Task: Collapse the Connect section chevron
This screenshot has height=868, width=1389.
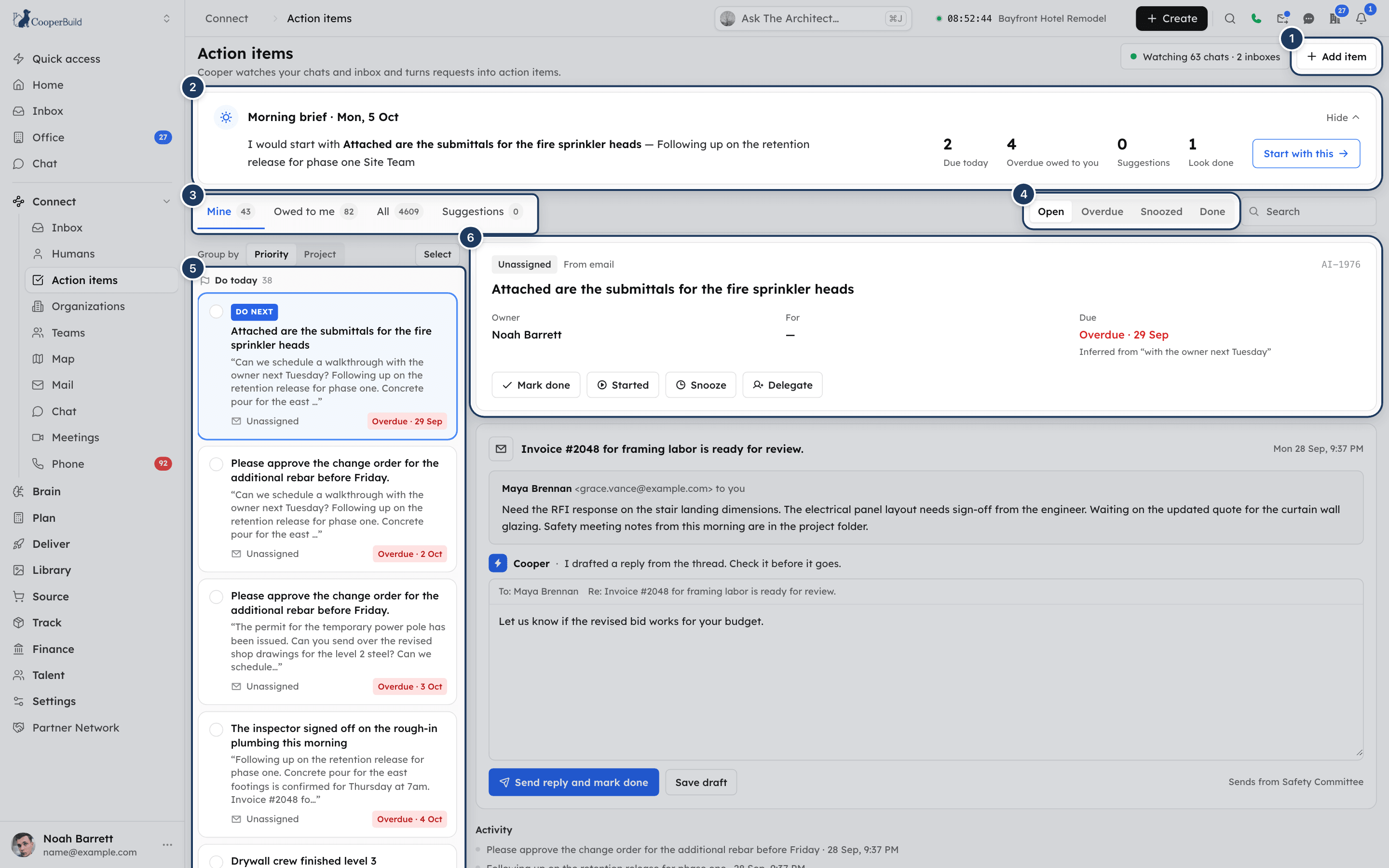Action: coord(166,202)
